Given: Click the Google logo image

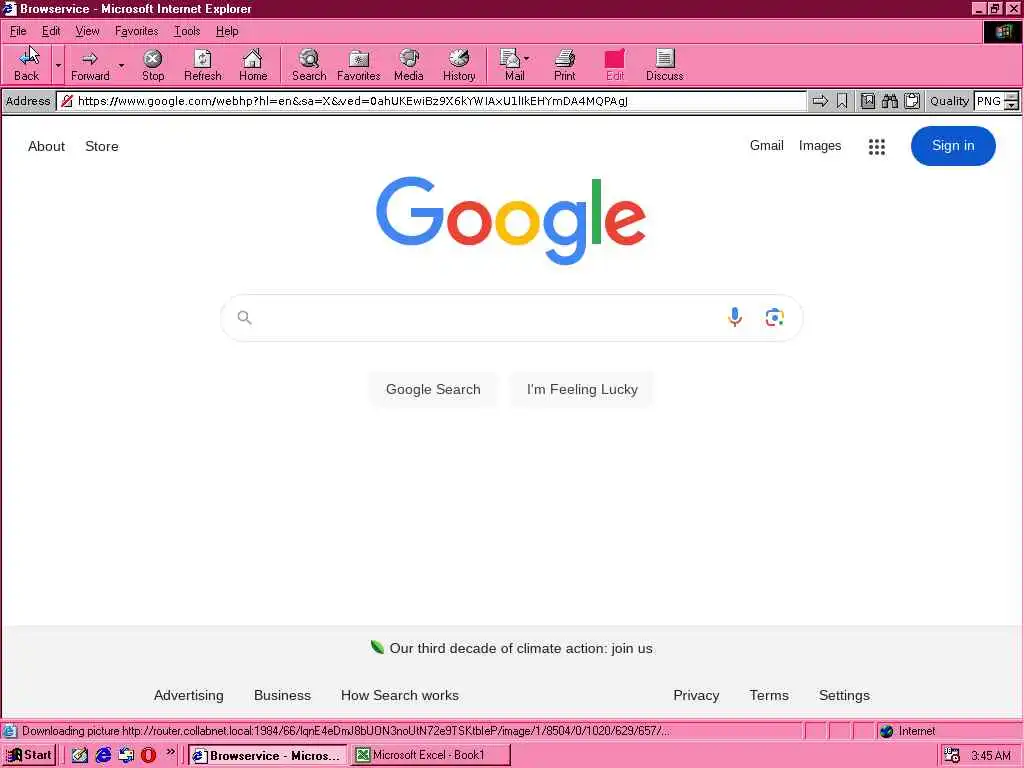Looking at the screenshot, I should coord(511,220).
